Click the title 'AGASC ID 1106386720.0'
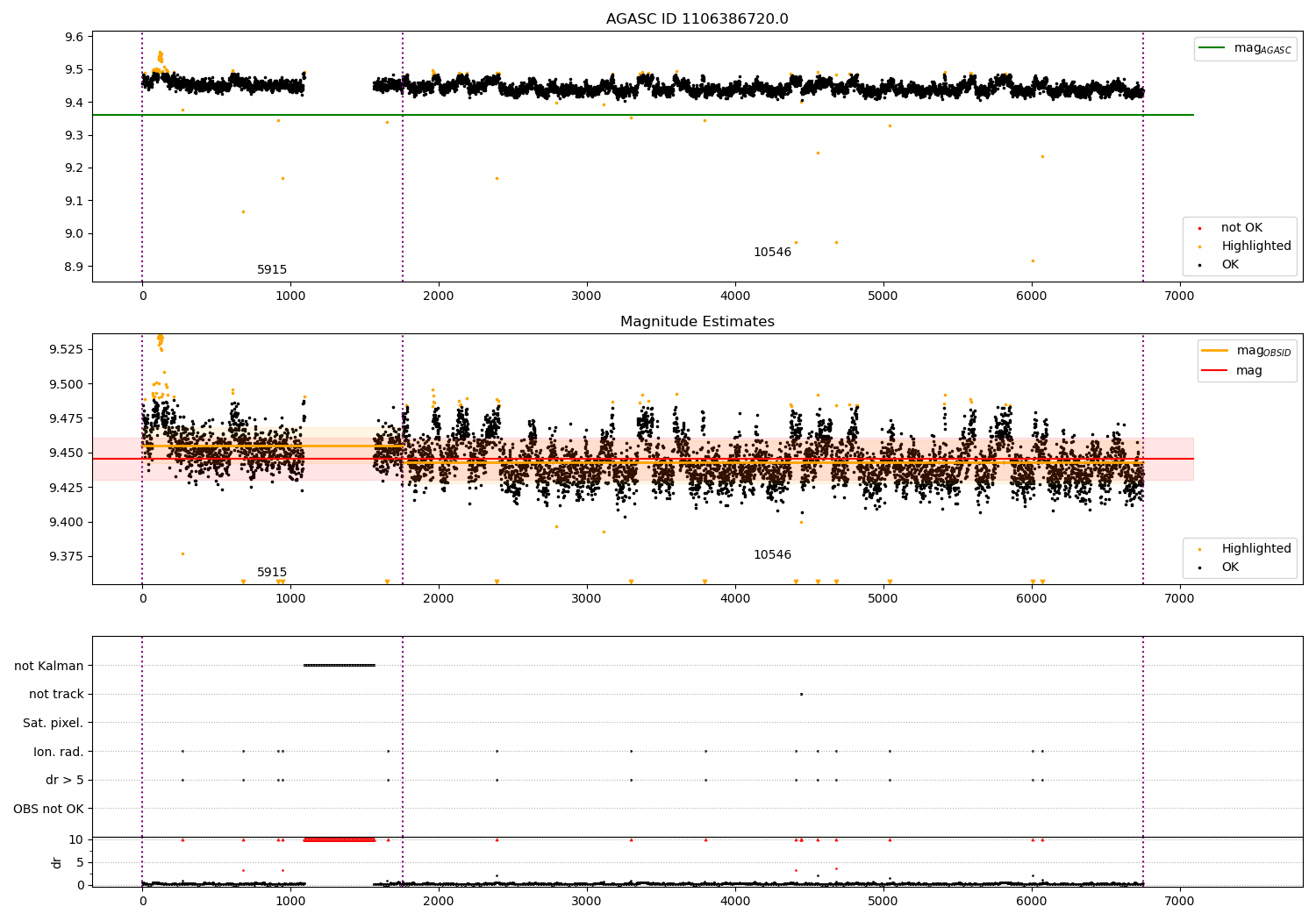 (697, 19)
